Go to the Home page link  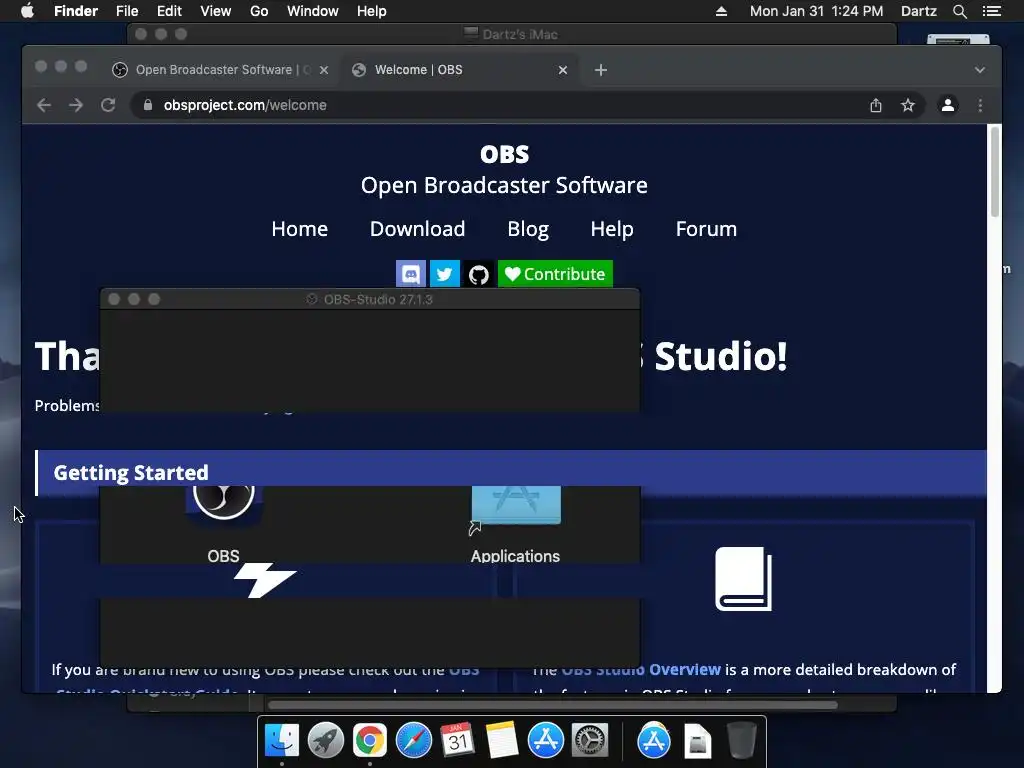tap(300, 229)
